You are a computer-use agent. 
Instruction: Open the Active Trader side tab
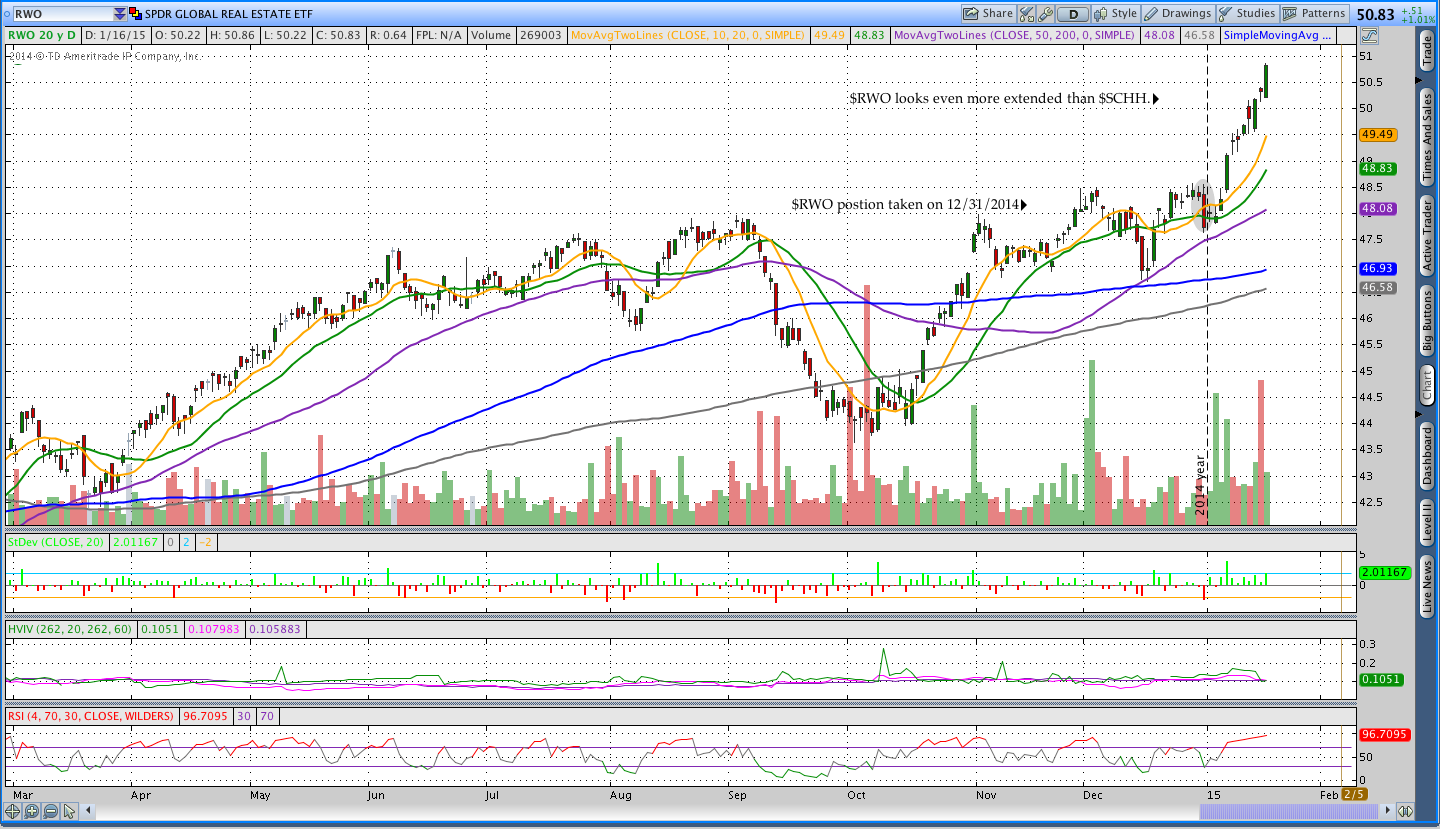coord(1427,235)
